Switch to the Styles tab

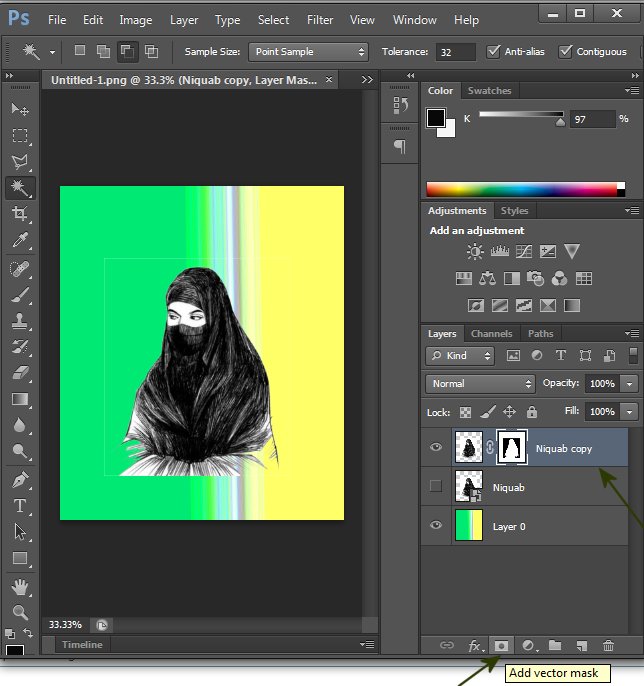pyautogui.click(x=514, y=211)
